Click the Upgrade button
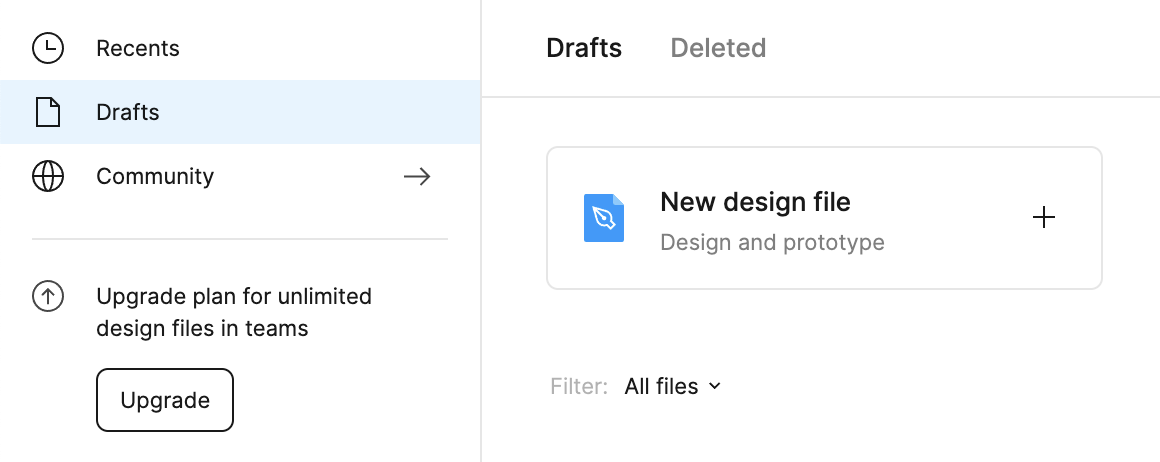 [x=165, y=400]
